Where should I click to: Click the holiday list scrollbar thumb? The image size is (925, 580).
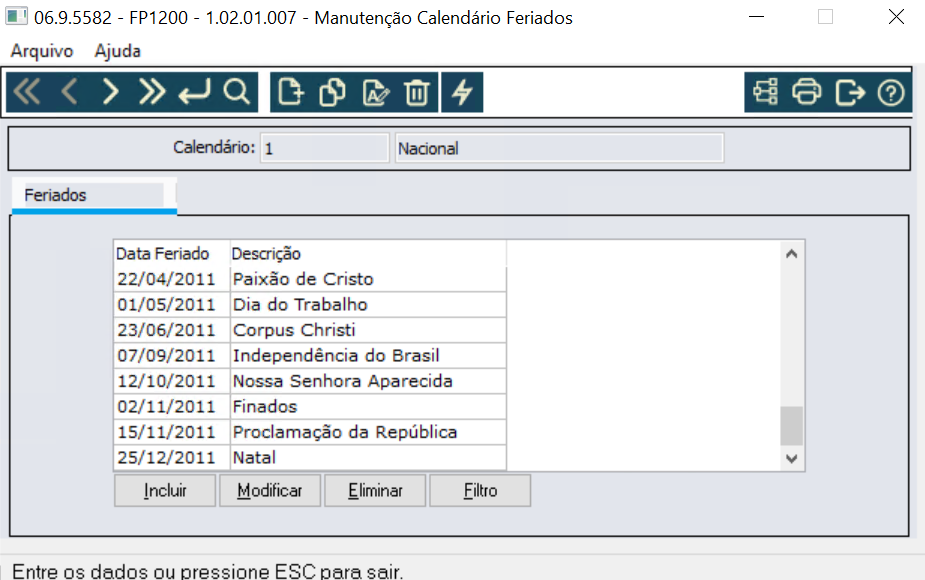792,425
